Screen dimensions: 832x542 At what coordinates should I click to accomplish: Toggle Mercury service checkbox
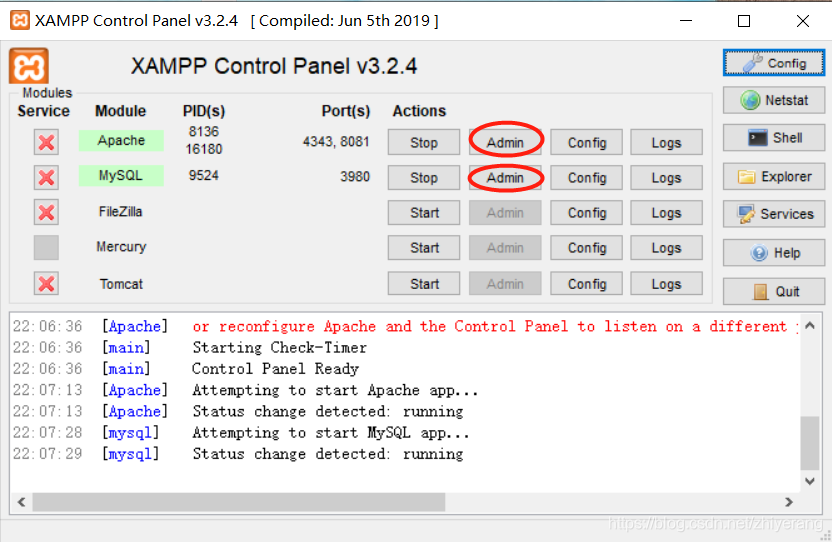(46, 247)
